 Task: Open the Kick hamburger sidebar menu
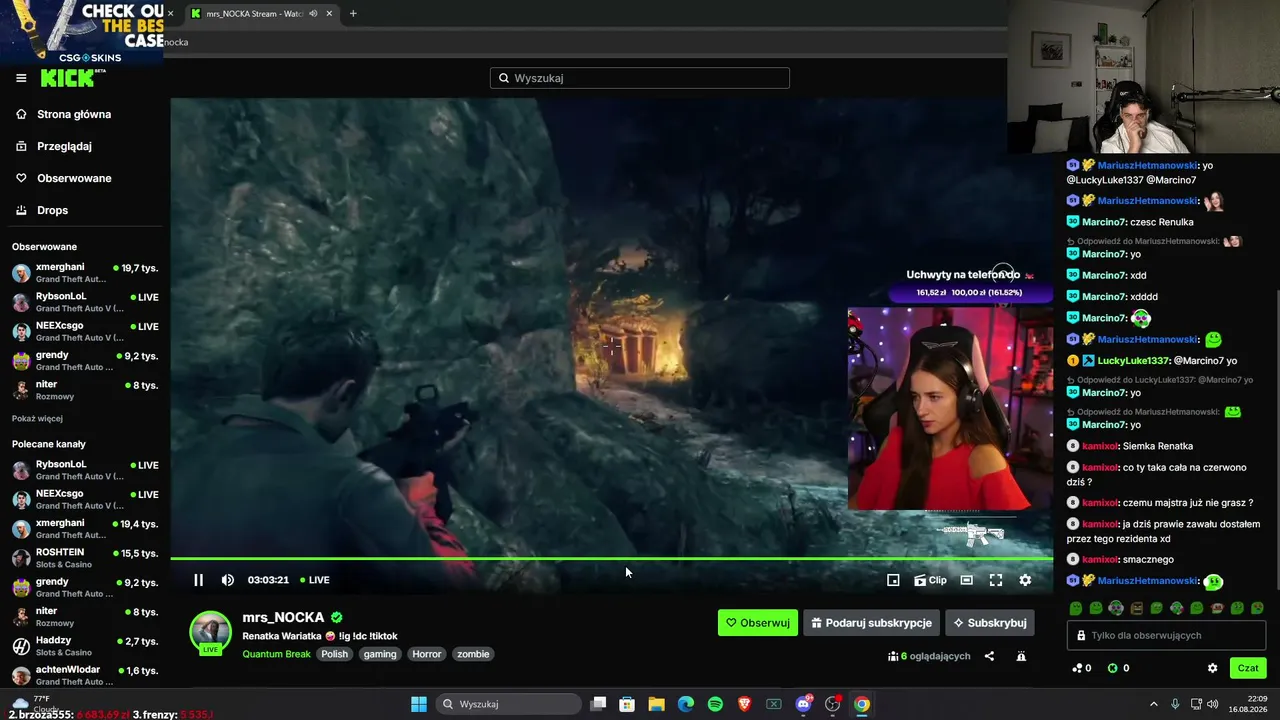[x=21, y=78]
